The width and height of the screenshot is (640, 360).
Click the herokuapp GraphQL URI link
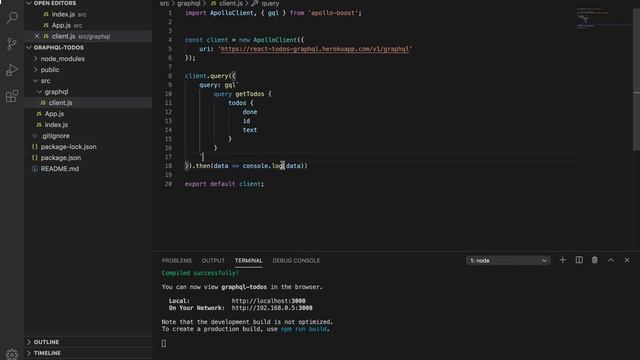[314, 49]
